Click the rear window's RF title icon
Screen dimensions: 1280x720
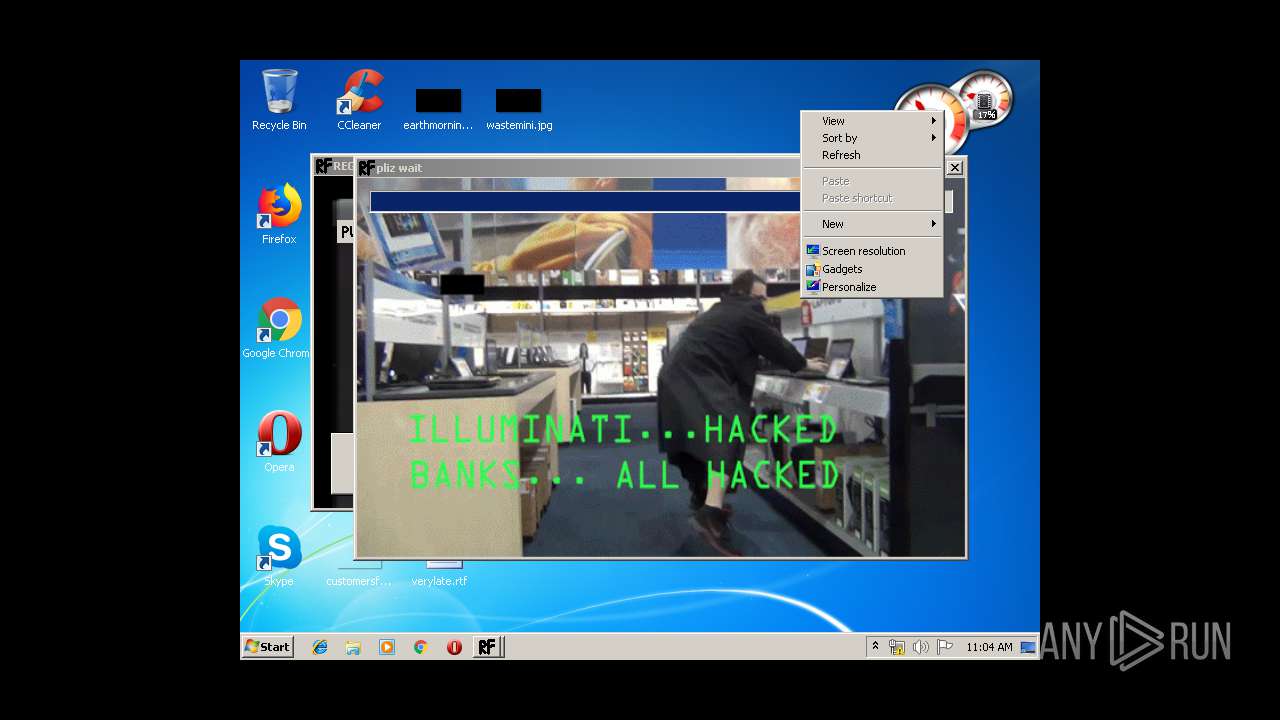[323, 166]
